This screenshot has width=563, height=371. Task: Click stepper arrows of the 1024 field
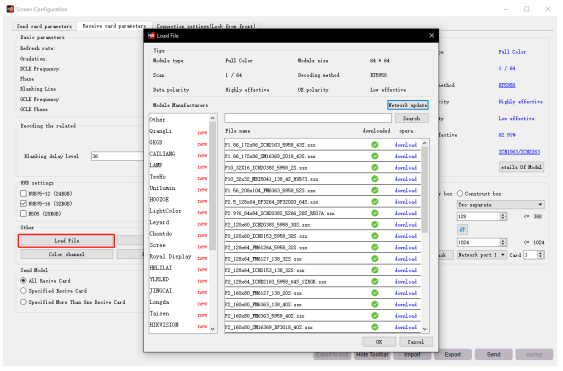point(503,242)
